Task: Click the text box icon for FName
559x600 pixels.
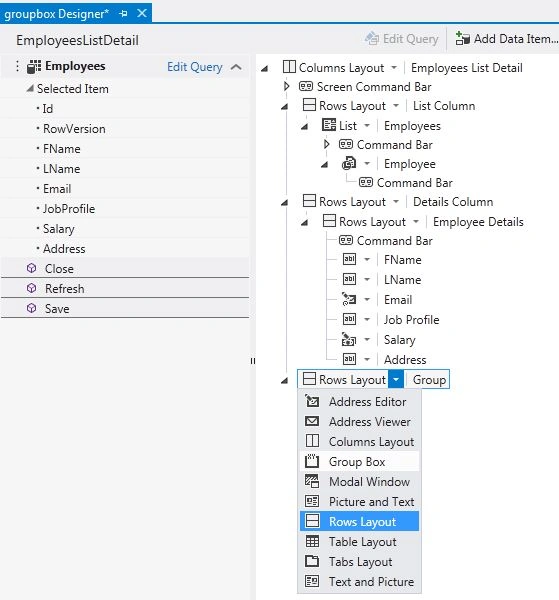Action: coord(349,259)
